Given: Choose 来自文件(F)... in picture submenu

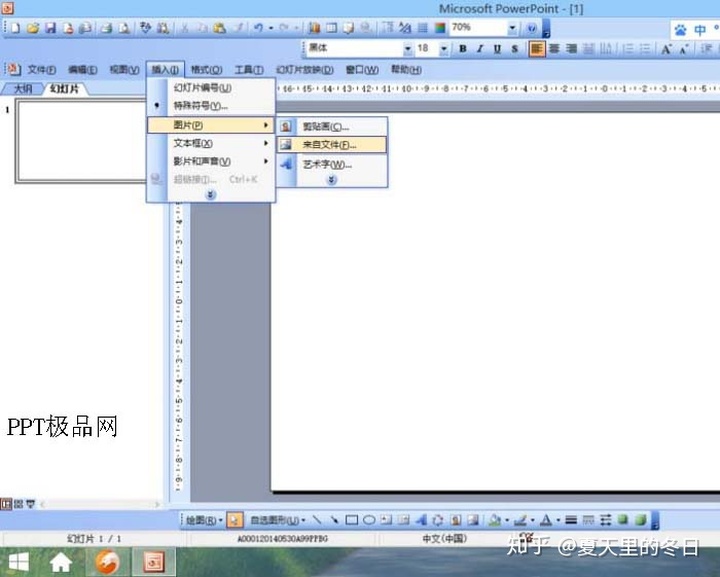Looking at the screenshot, I should [x=332, y=145].
